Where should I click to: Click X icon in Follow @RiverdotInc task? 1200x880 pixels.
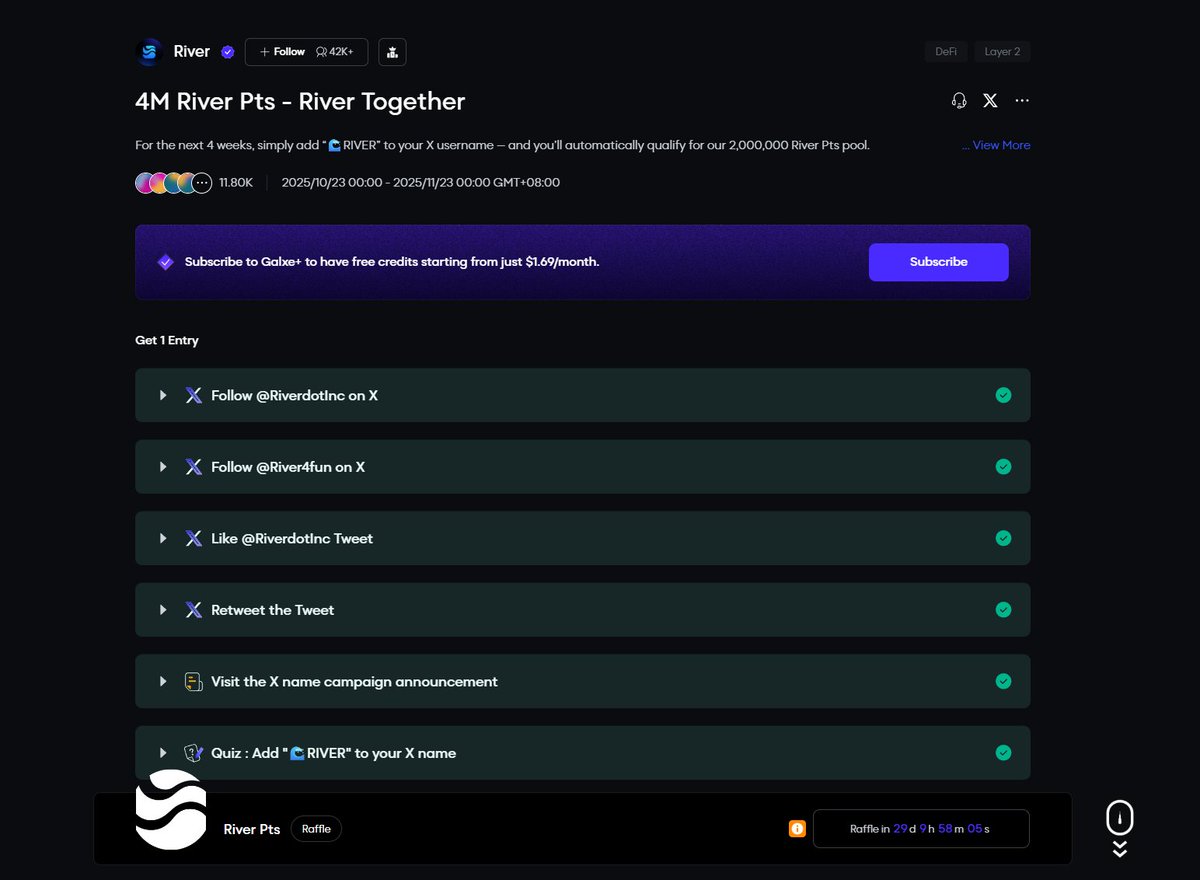click(x=194, y=396)
